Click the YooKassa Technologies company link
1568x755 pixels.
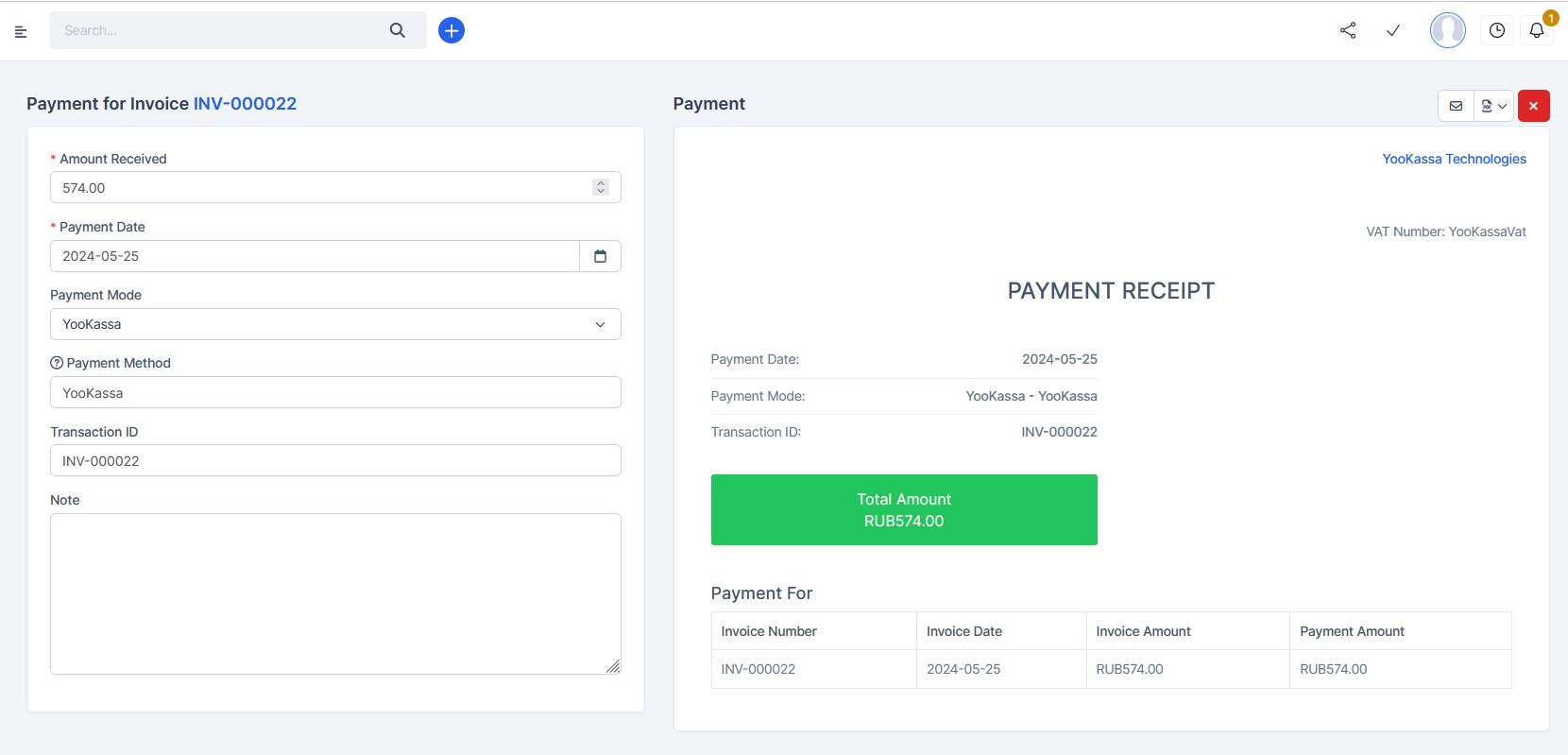[1455, 158]
